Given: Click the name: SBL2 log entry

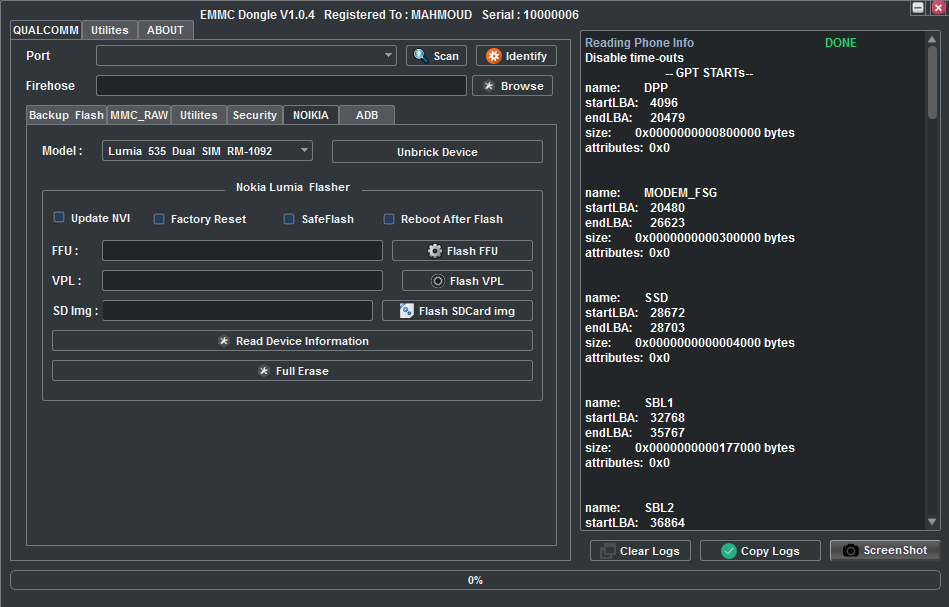Looking at the screenshot, I should tap(629, 508).
